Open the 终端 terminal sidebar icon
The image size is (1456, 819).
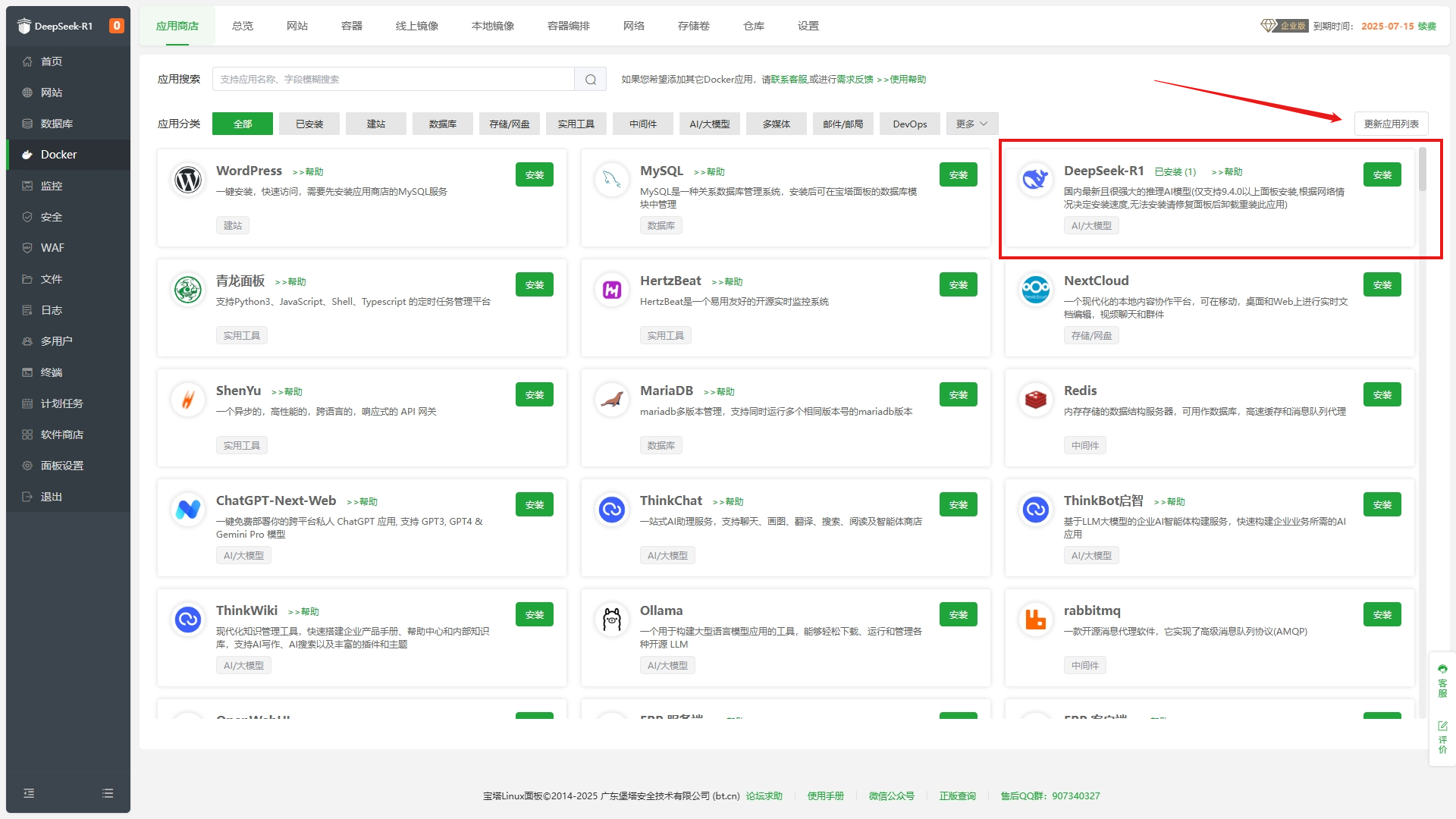[x=27, y=372]
